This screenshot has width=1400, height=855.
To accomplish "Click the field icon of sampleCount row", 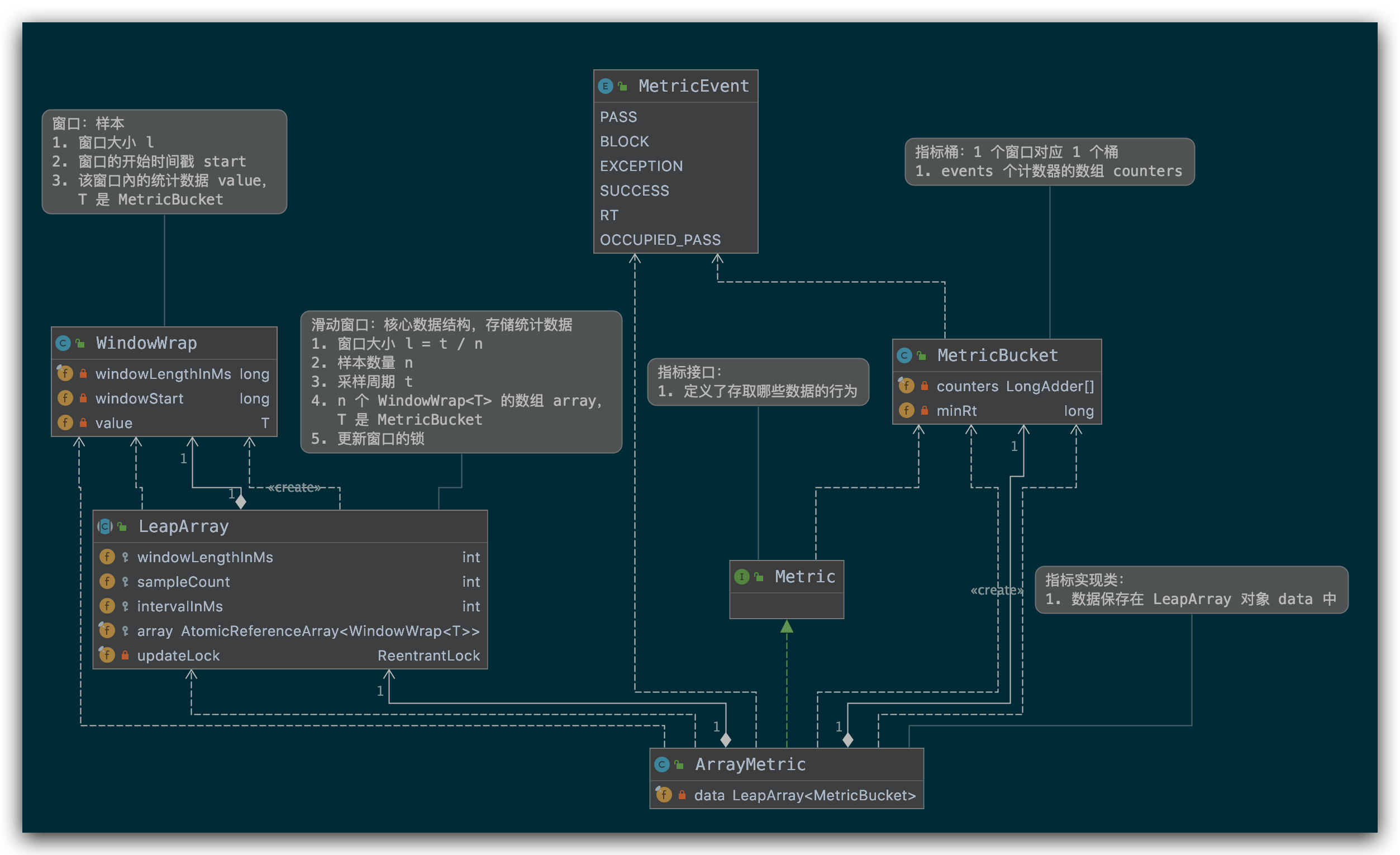I will (x=107, y=581).
